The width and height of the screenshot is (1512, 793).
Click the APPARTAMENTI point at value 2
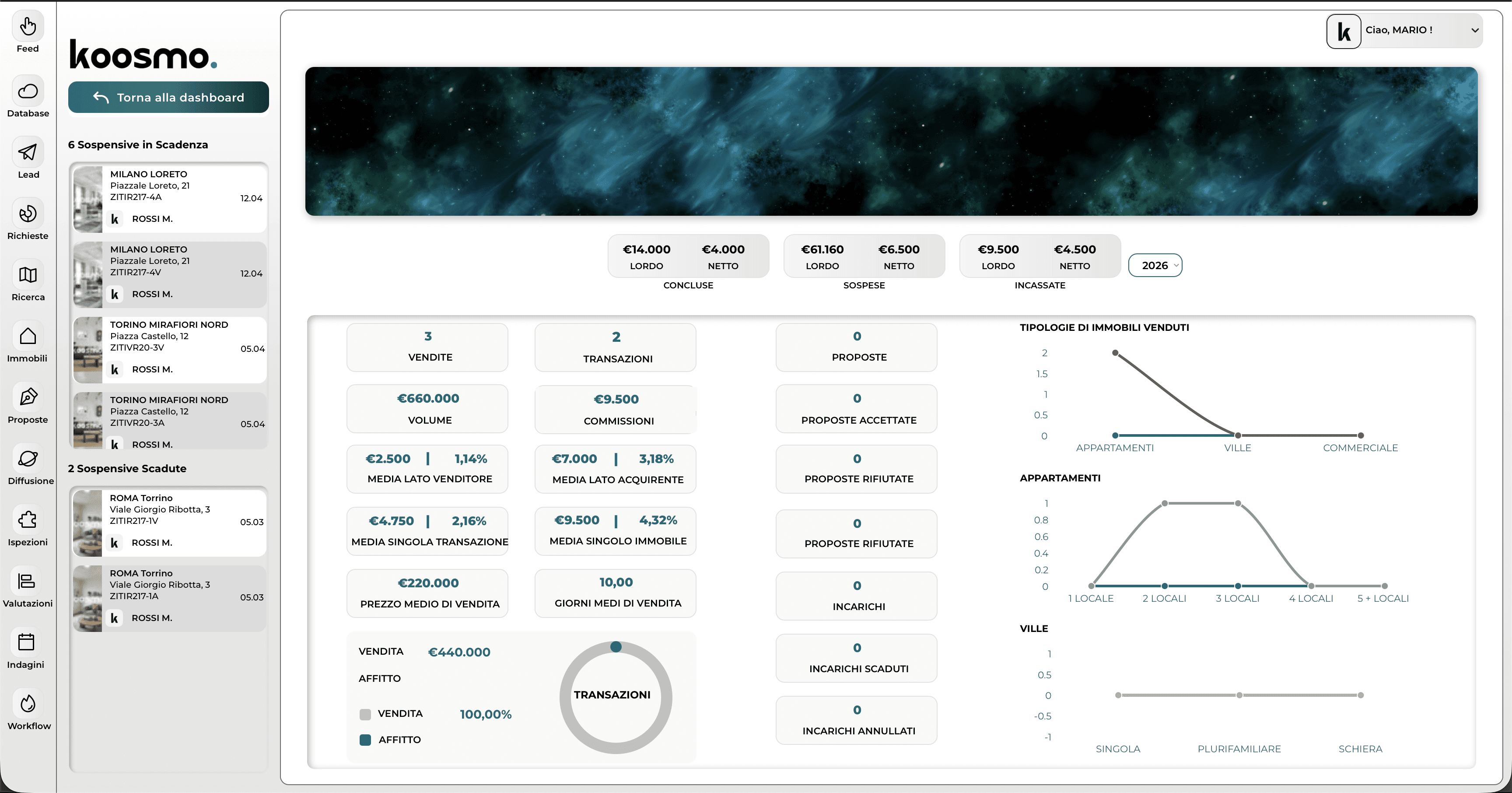click(x=1115, y=353)
